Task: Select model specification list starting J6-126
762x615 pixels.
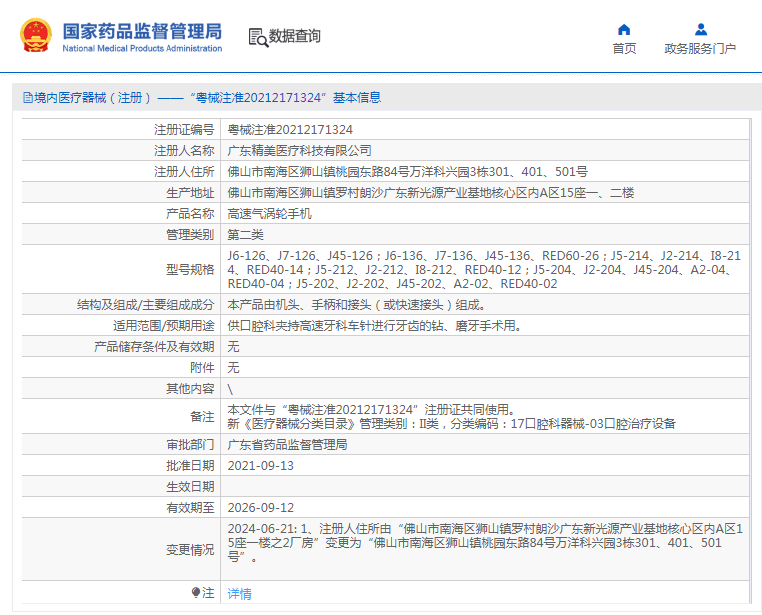Action: coord(484,270)
